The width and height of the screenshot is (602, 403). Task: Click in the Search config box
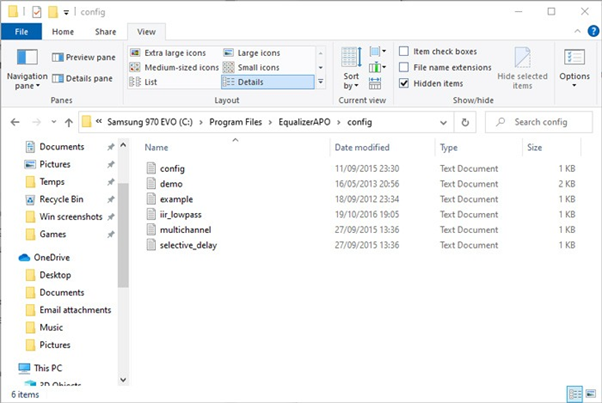click(539, 122)
